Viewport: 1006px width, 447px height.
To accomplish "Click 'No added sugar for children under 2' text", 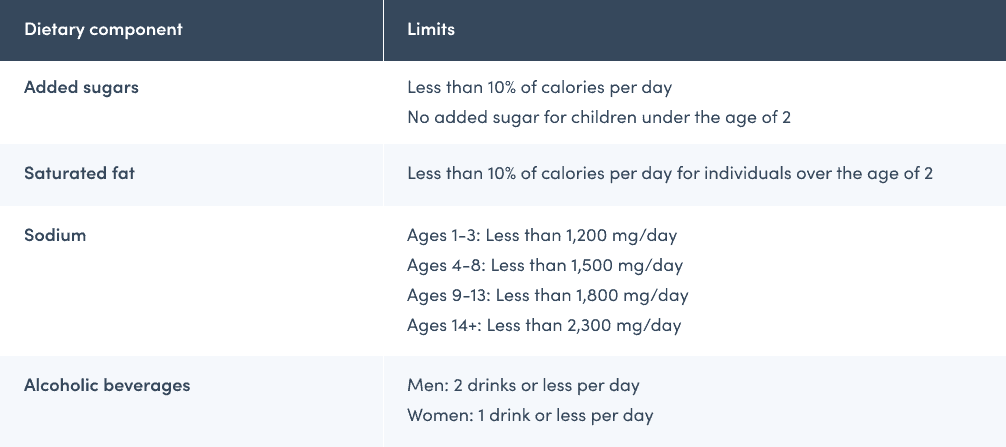I will (x=599, y=117).
